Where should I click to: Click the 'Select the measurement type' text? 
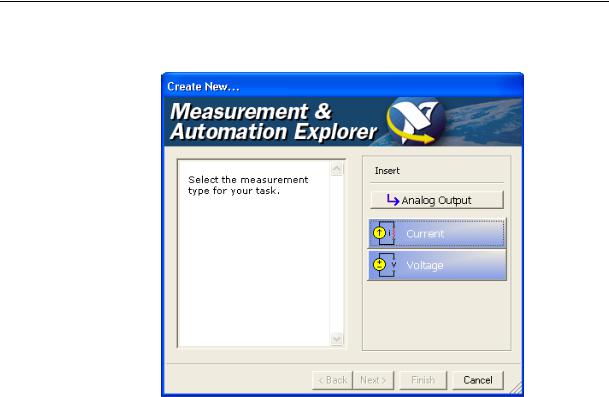click(x=248, y=185)
